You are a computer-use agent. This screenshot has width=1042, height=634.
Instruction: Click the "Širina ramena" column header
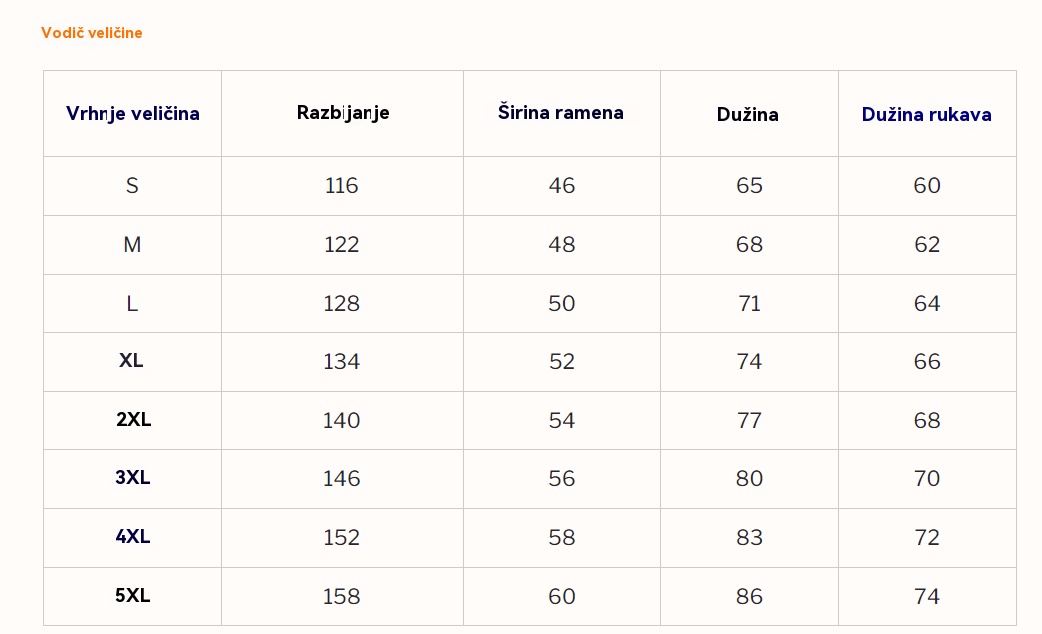(x=561, y=113)
